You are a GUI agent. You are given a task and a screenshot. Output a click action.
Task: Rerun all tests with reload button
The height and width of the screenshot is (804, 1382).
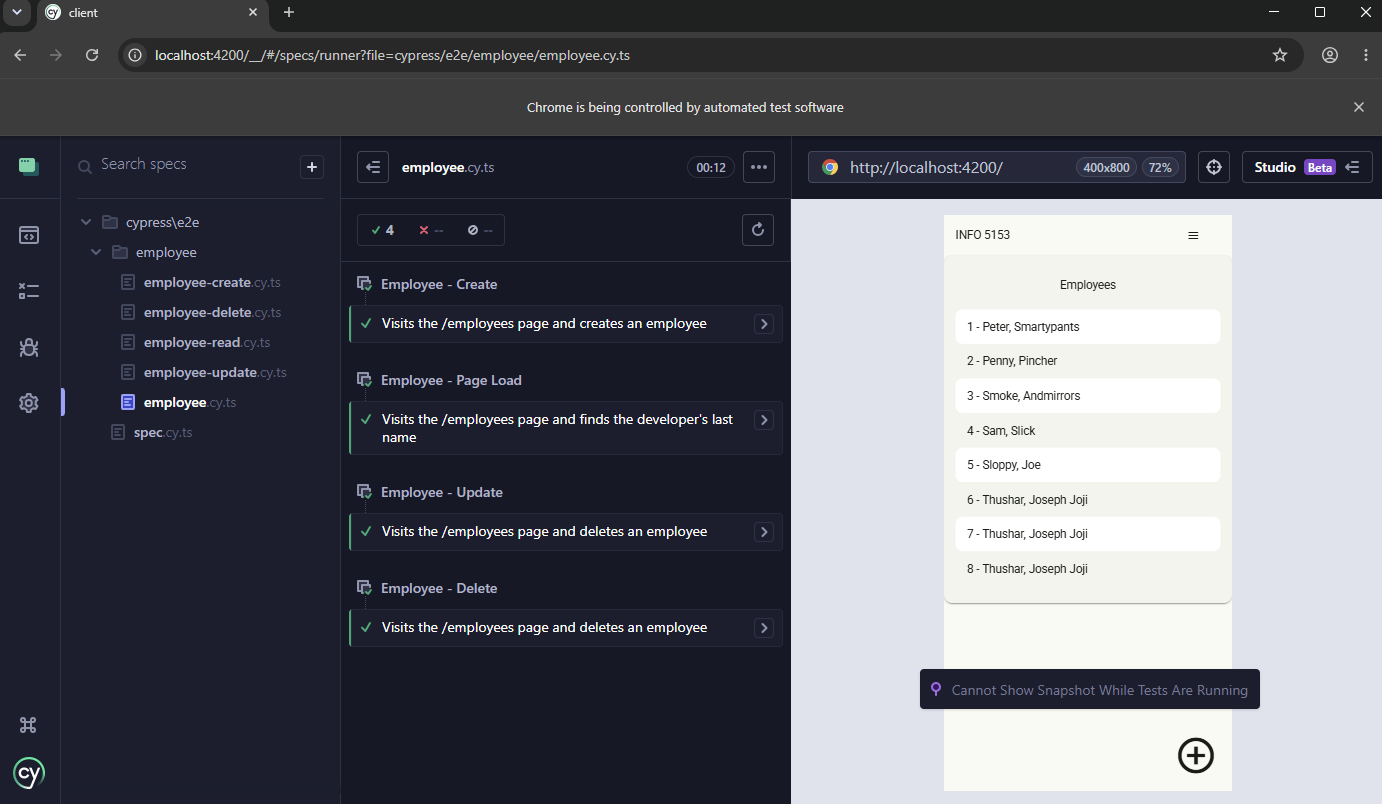pos(758,230)
